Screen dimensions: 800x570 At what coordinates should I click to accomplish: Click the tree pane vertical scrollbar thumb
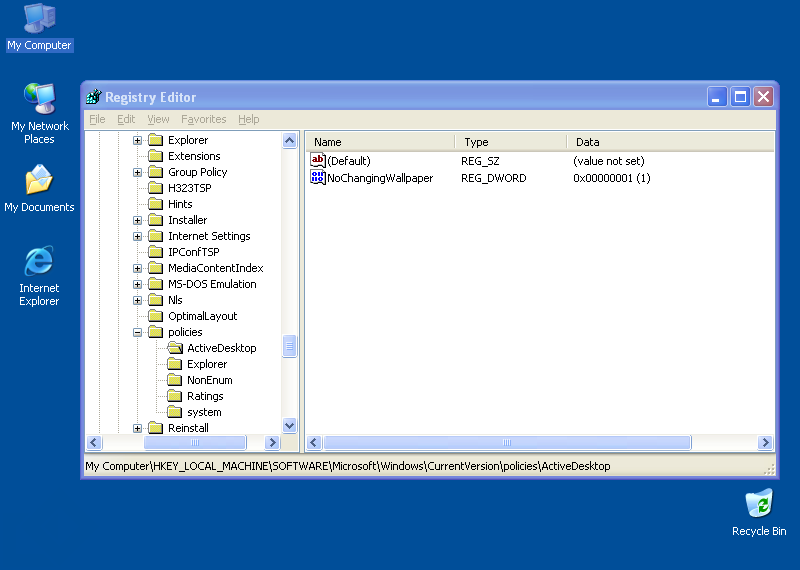[x=289, y=346]
